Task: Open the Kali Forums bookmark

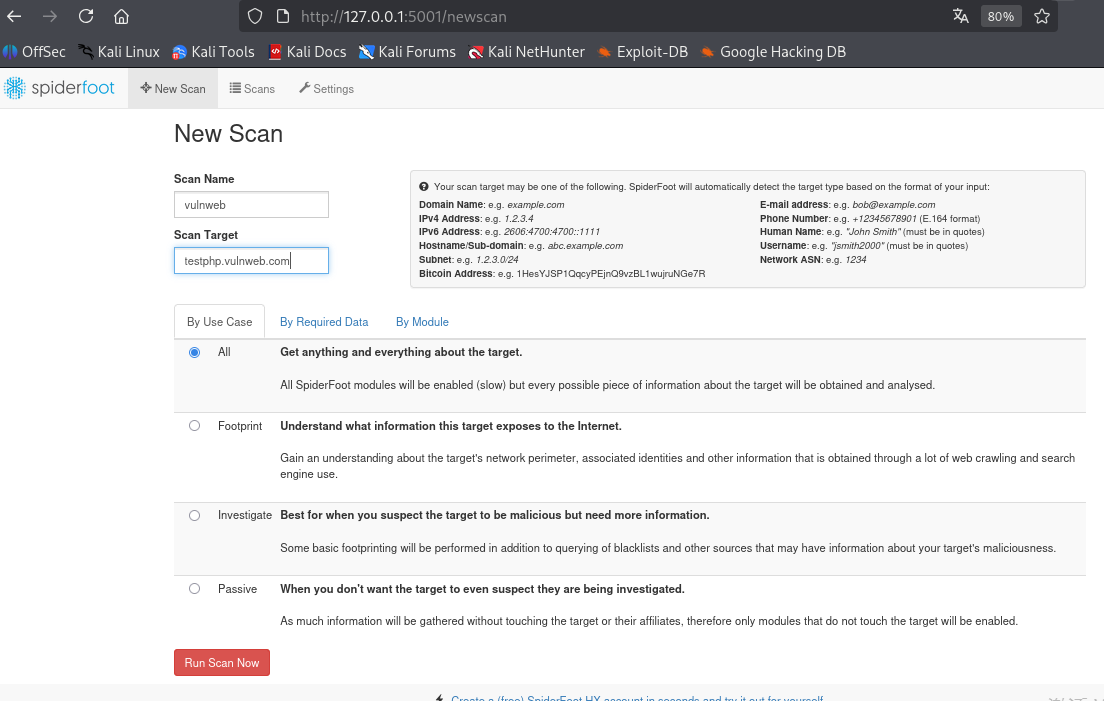Action: click(x=407, y=52)
